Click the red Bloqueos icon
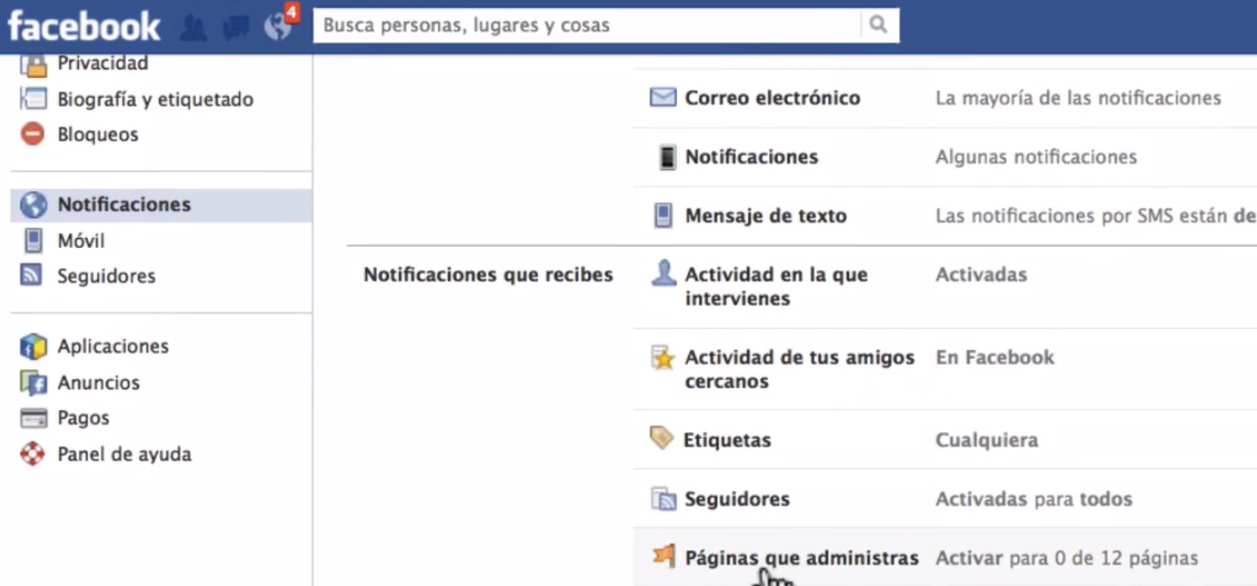Viewport: 1257px width, 586px height. click(33, 134)
